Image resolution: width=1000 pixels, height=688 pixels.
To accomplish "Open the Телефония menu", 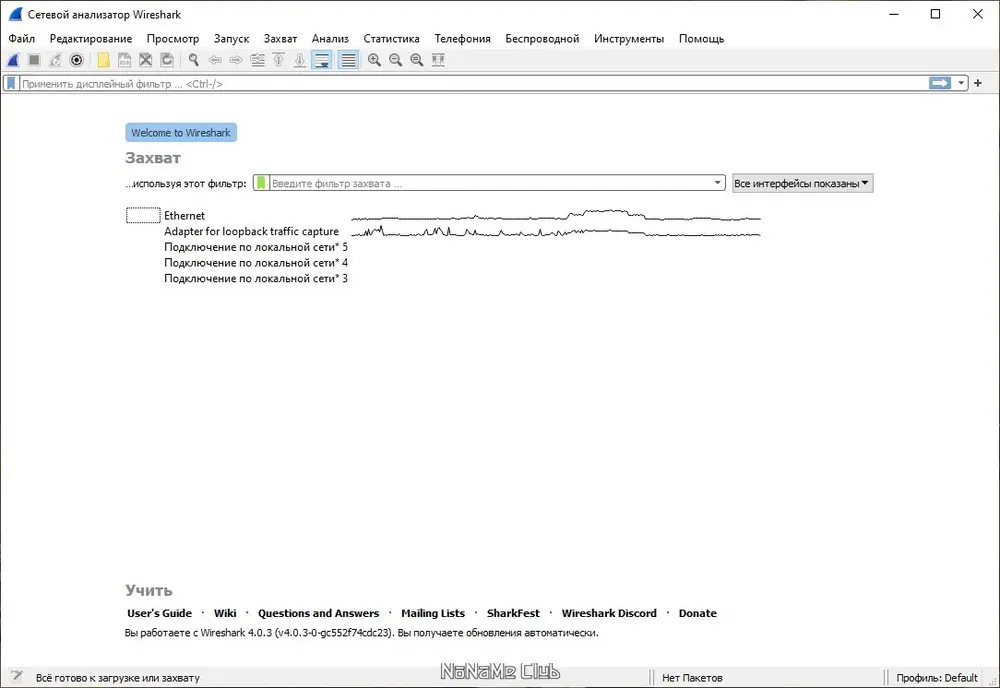I will click(462, 38).
